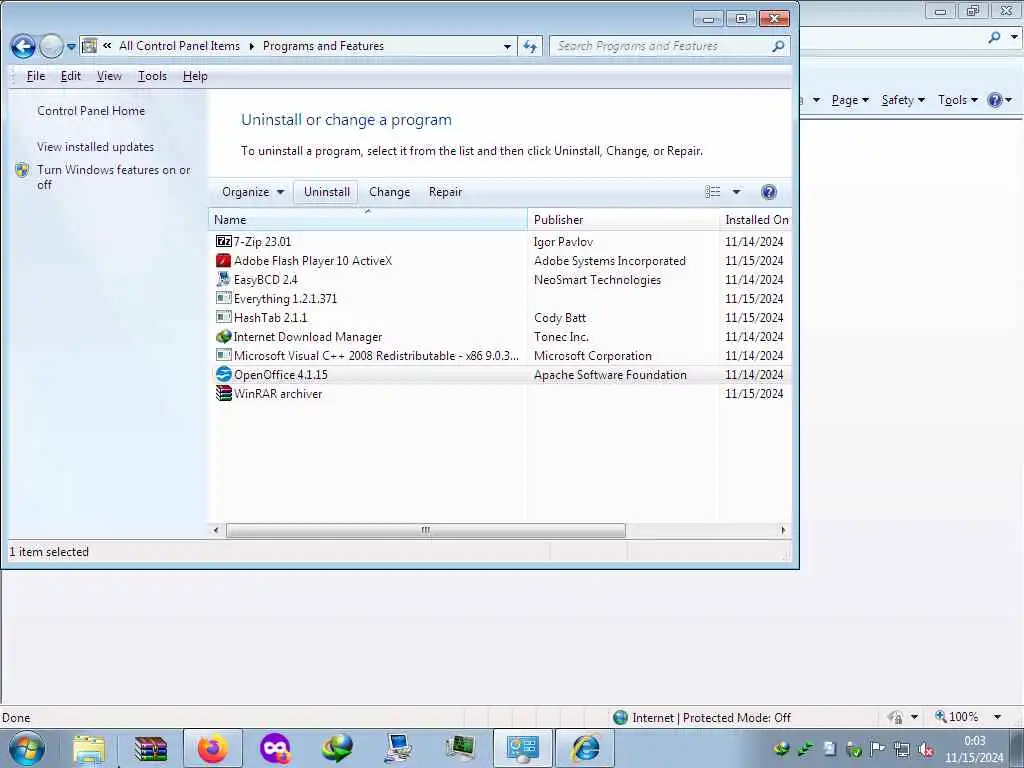This screenshot has height=768, width=1024.
Task: Click the Forward navigation arrow
Action: 51,46
